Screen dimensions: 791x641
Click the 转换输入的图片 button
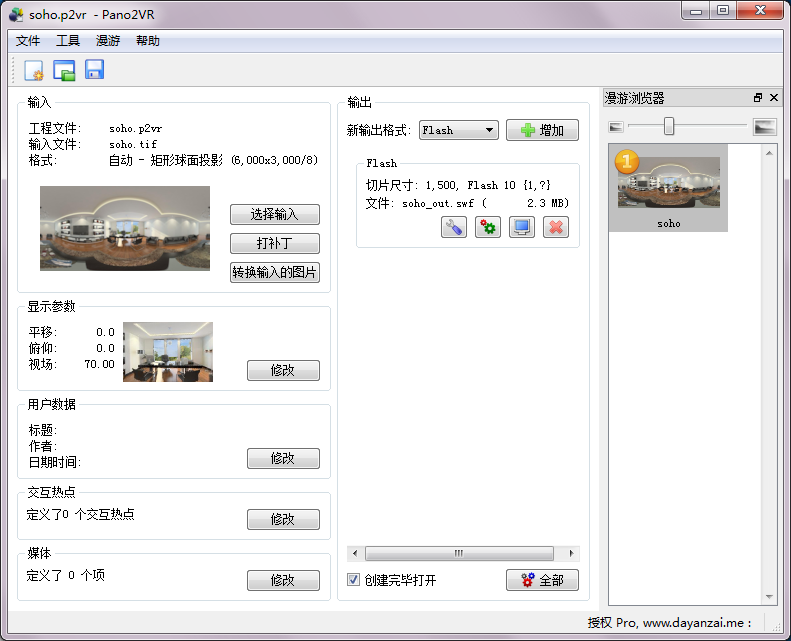275,272
